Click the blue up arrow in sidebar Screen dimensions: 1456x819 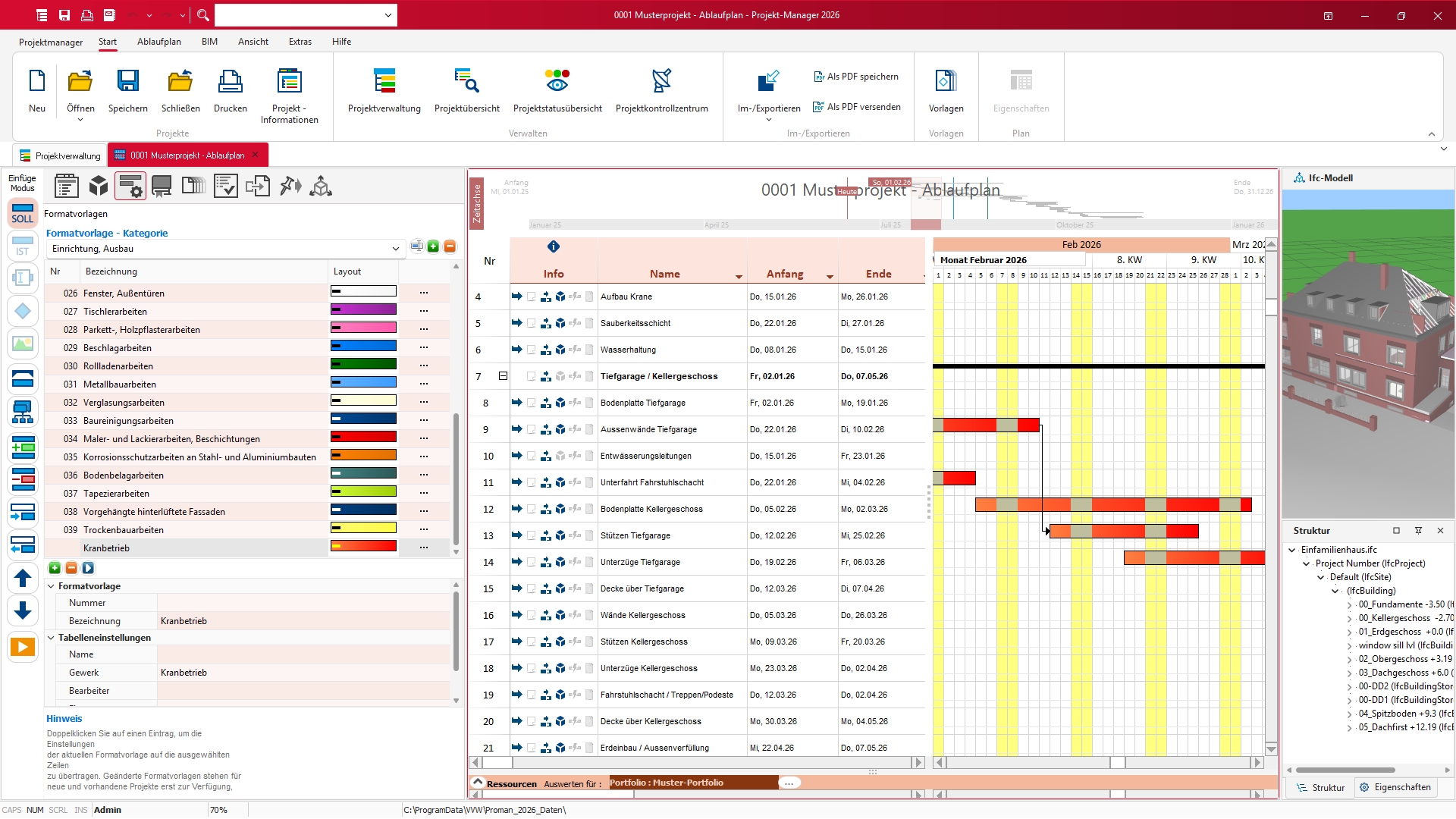click(x=23, y=578)
